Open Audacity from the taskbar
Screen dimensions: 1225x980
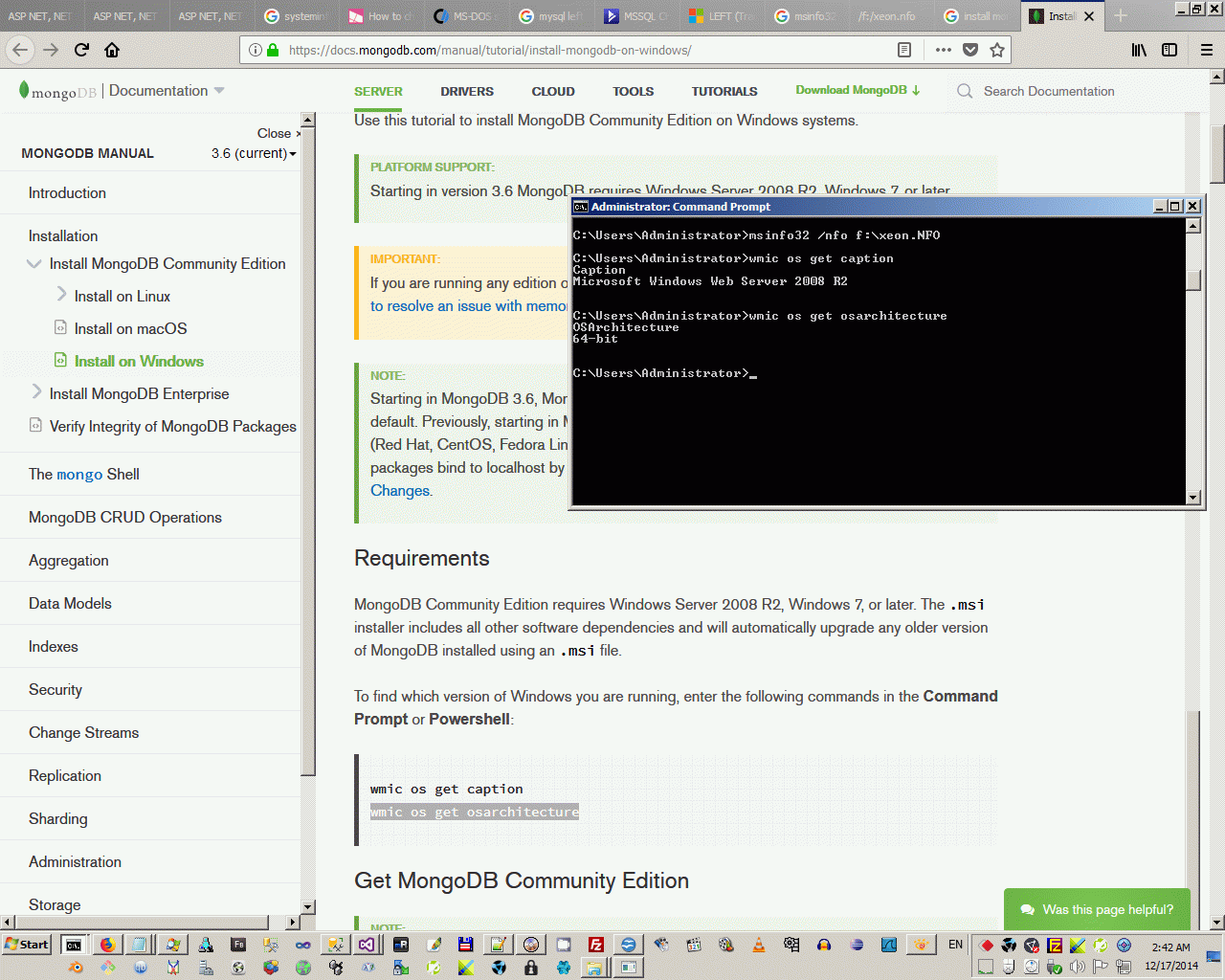pyautogui.click(x=824, y=945)
